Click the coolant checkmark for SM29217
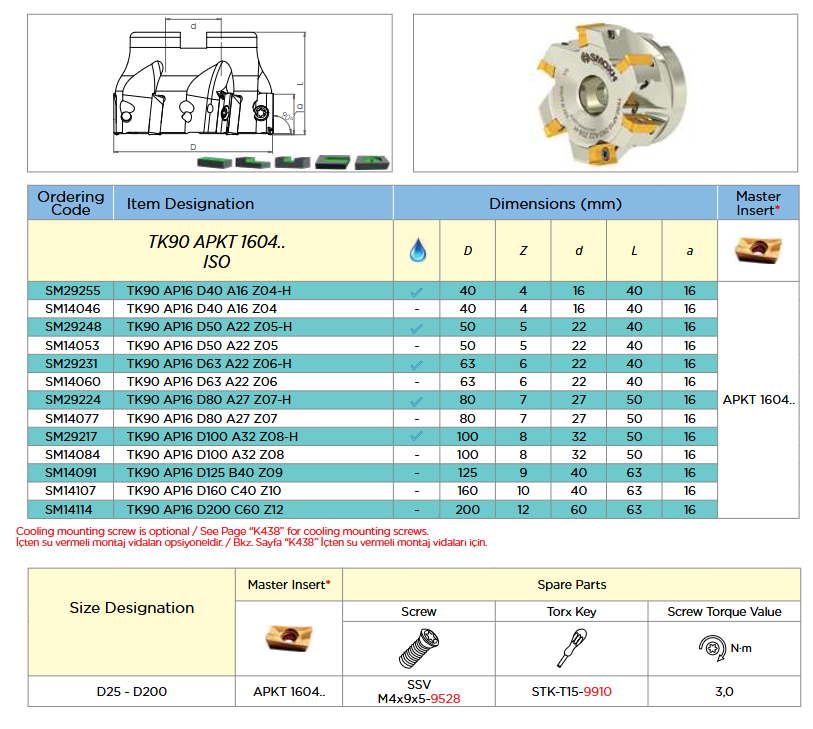This screenshot has width=813, height=729. (x=416, y=437)
